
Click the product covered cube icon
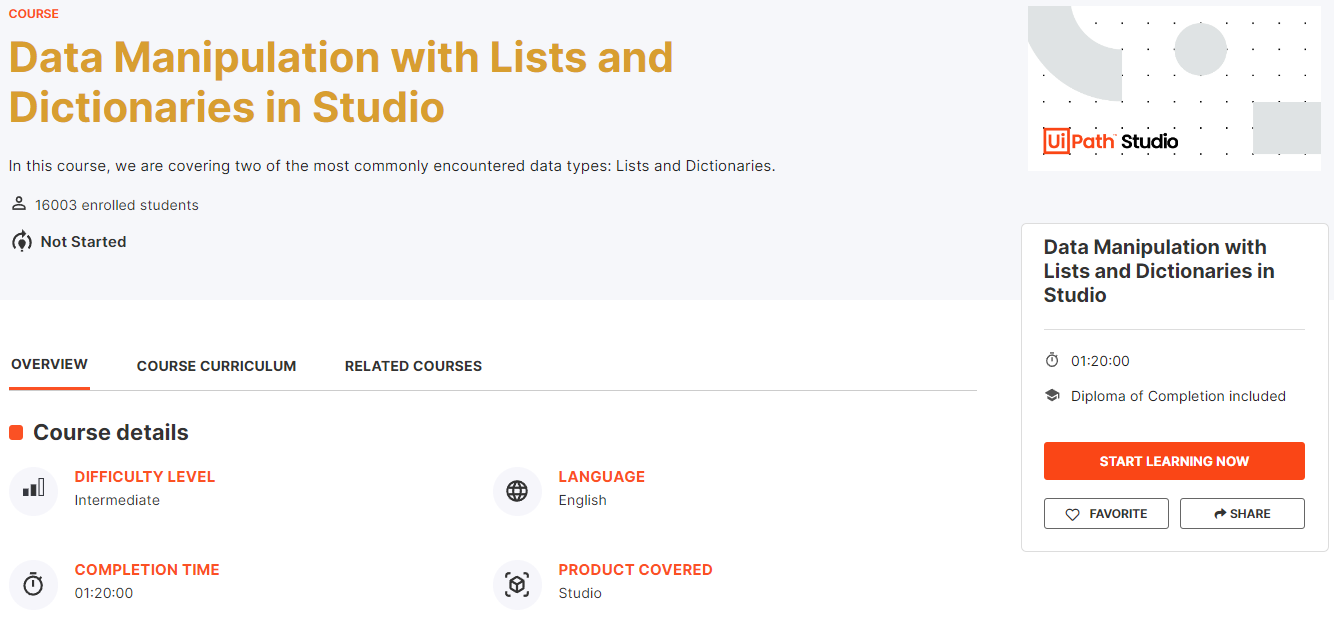pos(517,584)
